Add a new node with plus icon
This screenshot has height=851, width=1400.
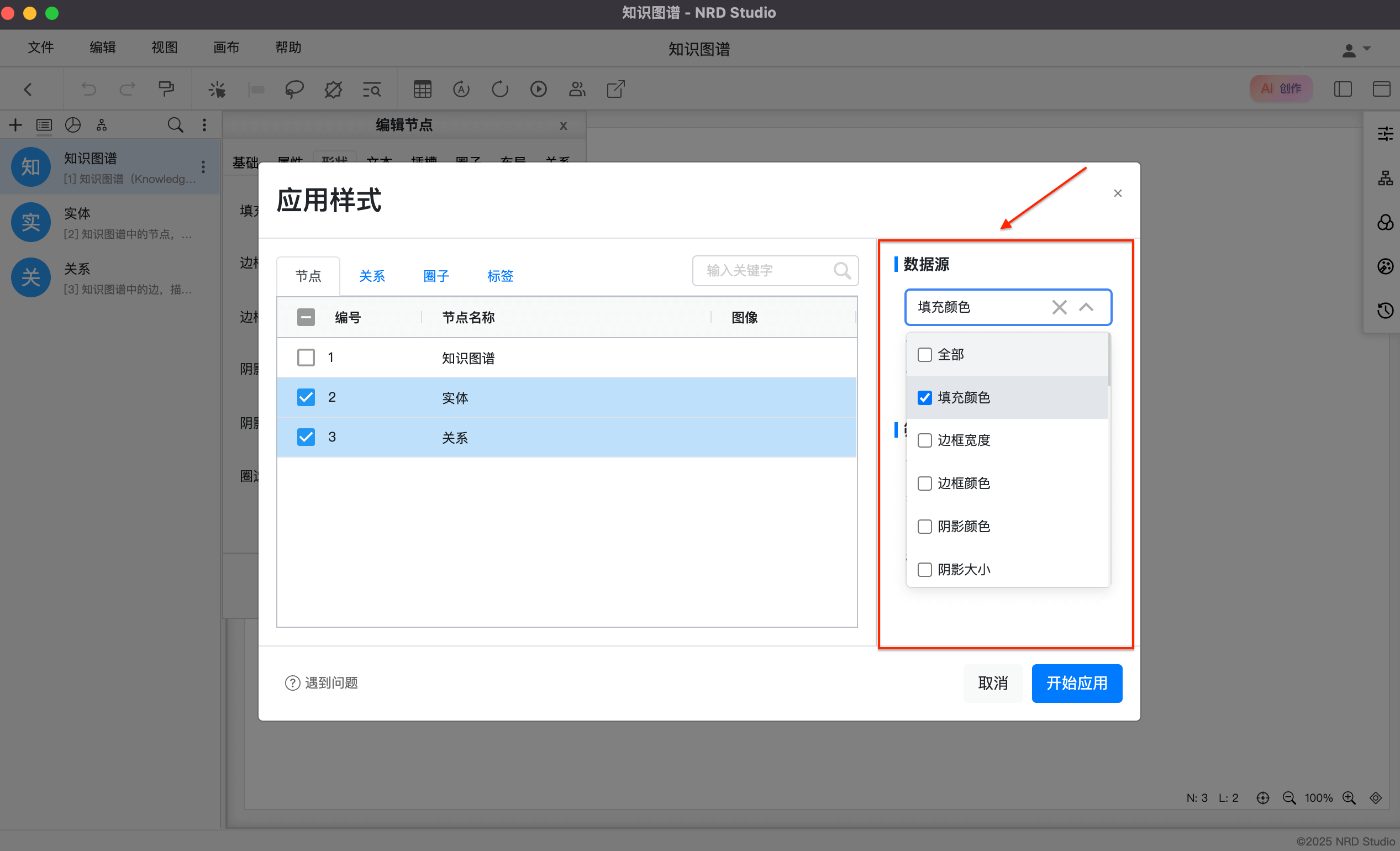click(x=15, y=125)
